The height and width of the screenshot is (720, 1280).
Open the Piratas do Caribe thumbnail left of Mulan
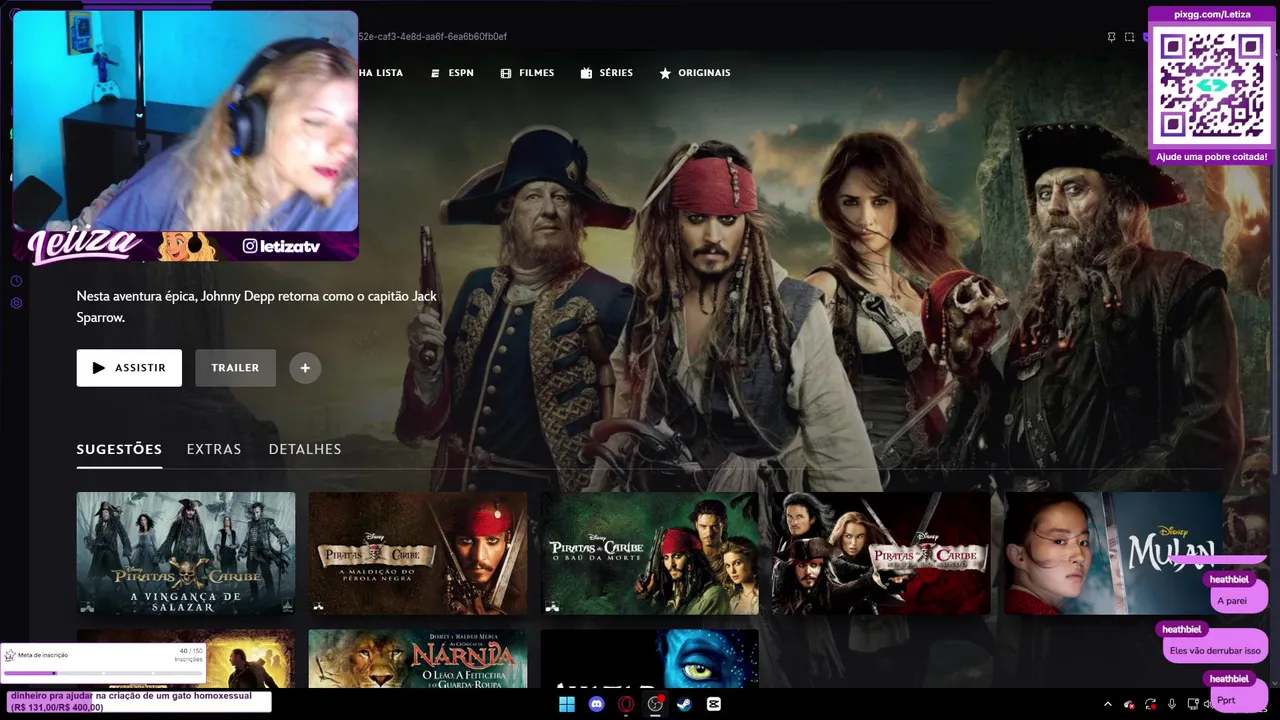pyautogui.click(x=882, y=553)
